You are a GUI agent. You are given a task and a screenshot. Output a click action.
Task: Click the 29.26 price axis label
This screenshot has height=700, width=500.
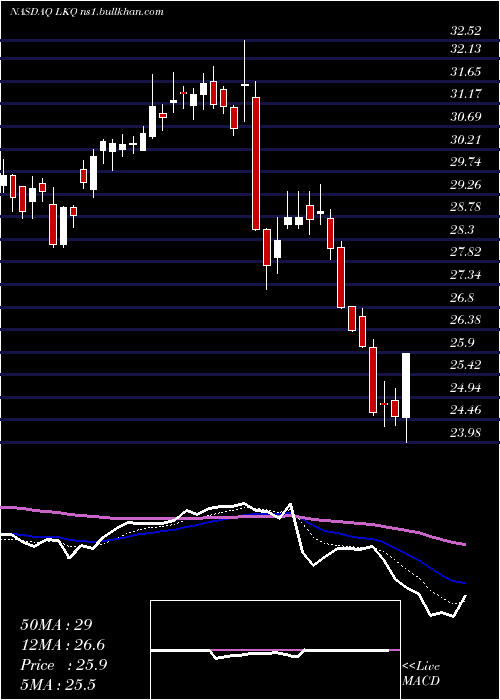[x=466, y=184]
